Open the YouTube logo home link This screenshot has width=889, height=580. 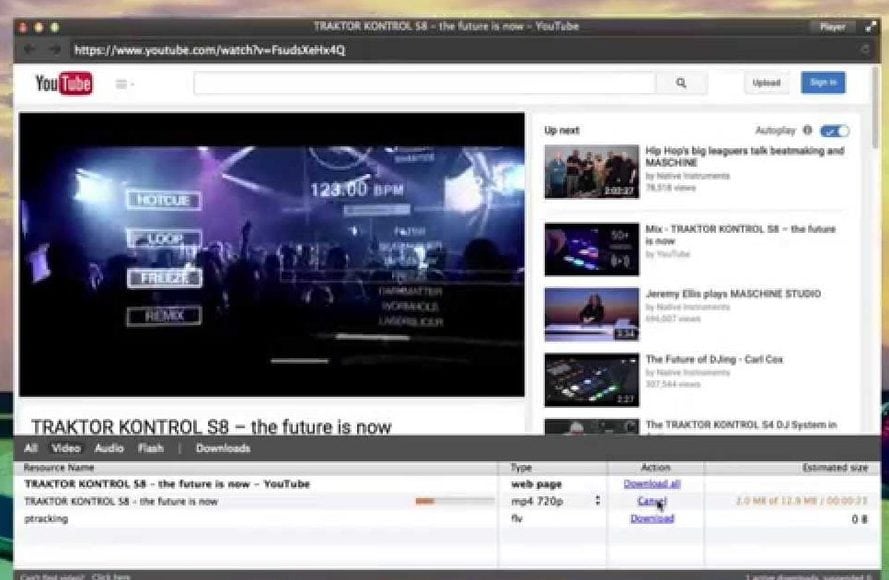[x=64, y=83]
